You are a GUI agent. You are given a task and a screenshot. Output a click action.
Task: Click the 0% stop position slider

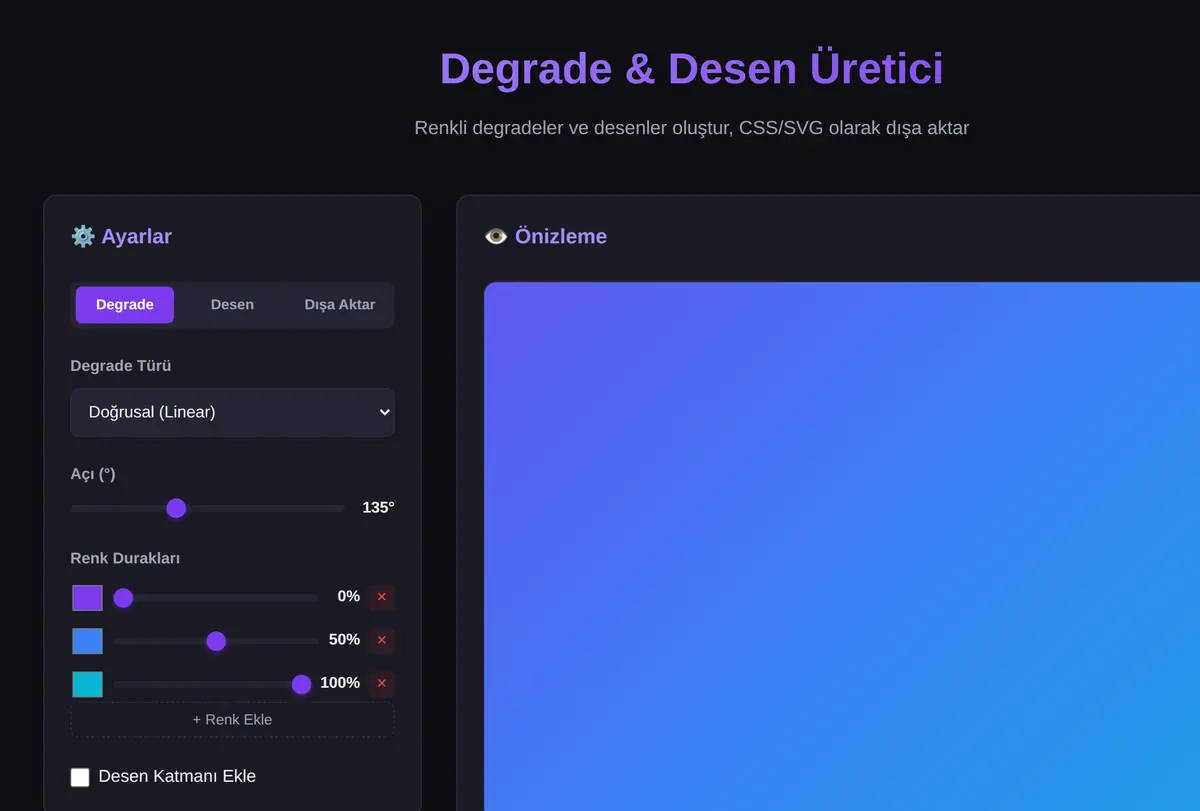coord(216,598)
